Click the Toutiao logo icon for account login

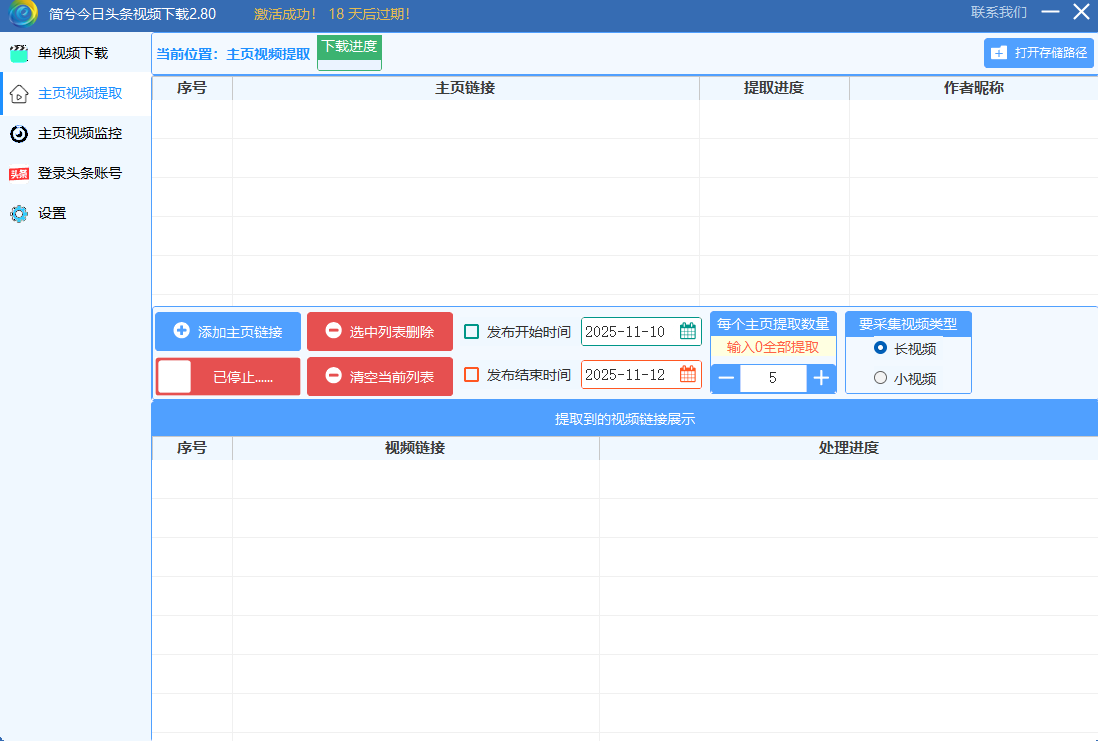pyautogui.click(x=18, y=173)
